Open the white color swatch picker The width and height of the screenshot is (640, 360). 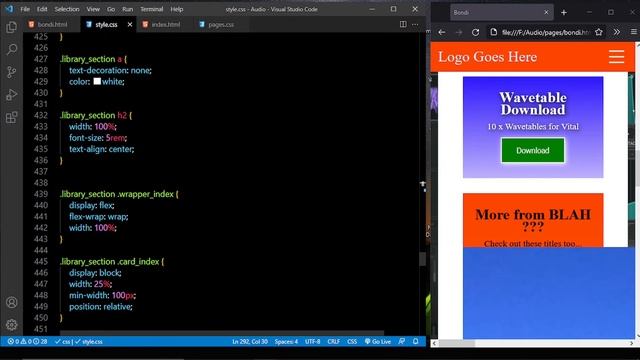pos(97,81)
